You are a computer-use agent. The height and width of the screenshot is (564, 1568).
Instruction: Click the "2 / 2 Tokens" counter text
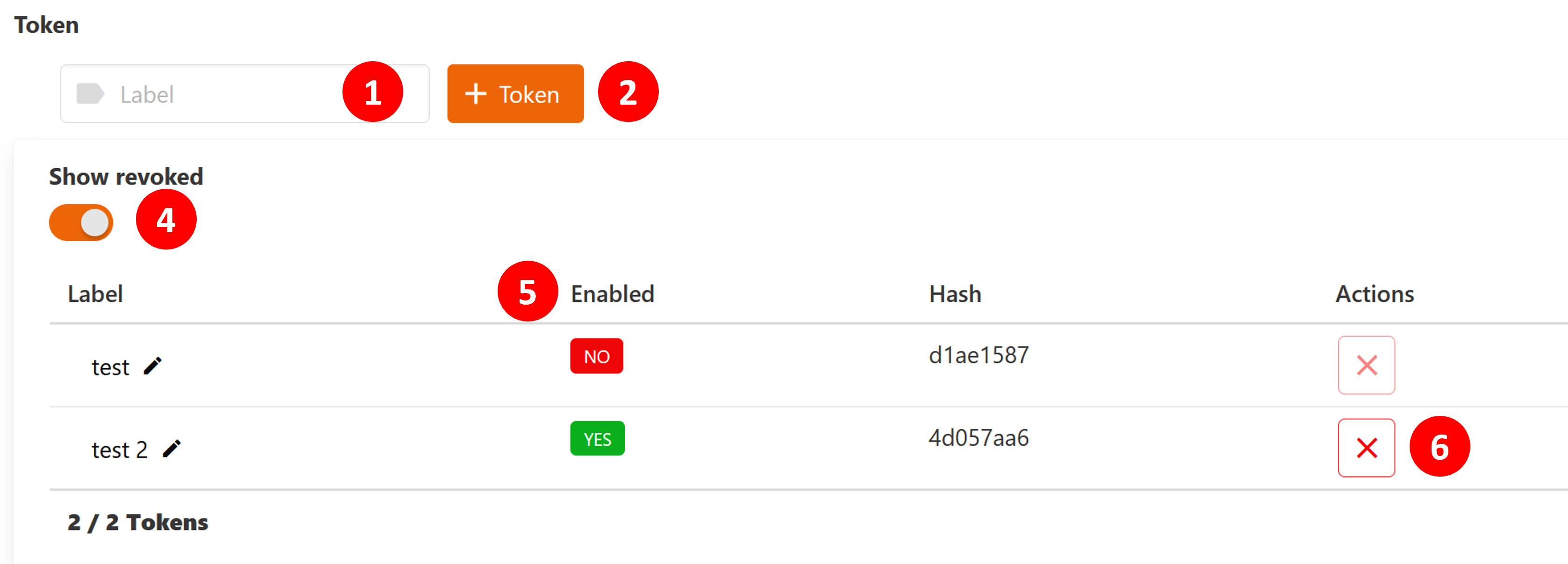coord(137,521)
